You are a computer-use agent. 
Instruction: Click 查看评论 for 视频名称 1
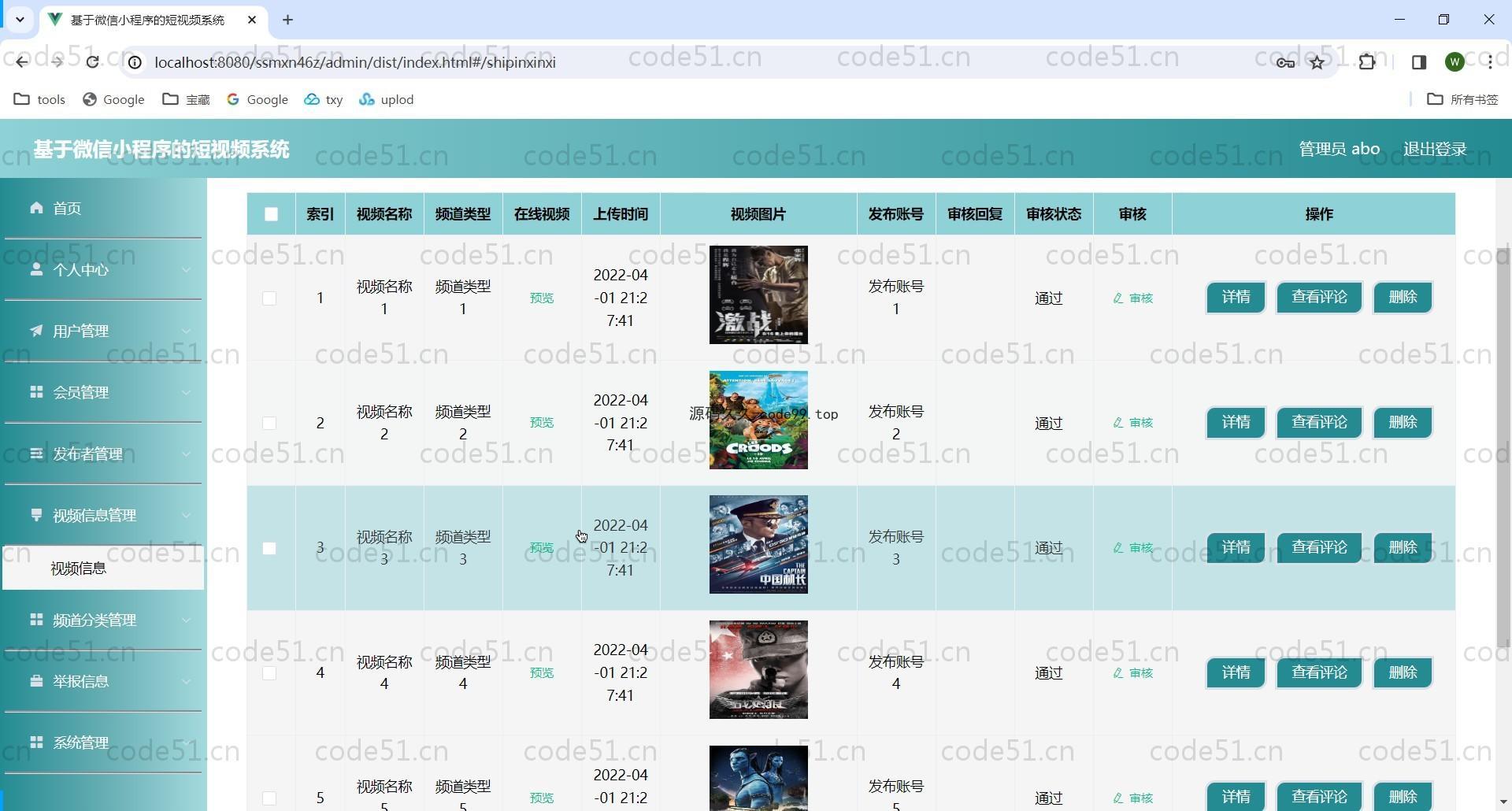[1319, 298]
